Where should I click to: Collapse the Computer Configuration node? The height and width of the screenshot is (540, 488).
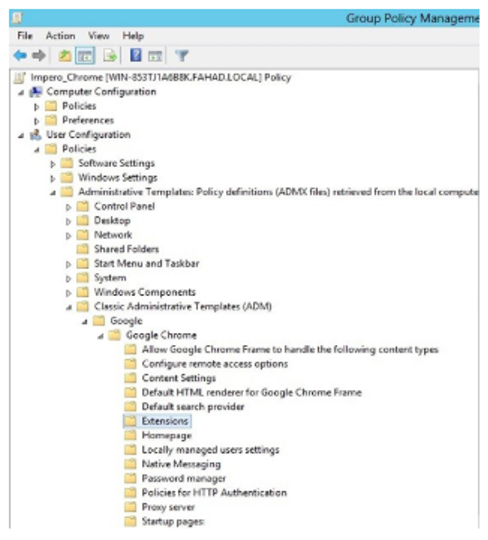(x=21, y=93)
